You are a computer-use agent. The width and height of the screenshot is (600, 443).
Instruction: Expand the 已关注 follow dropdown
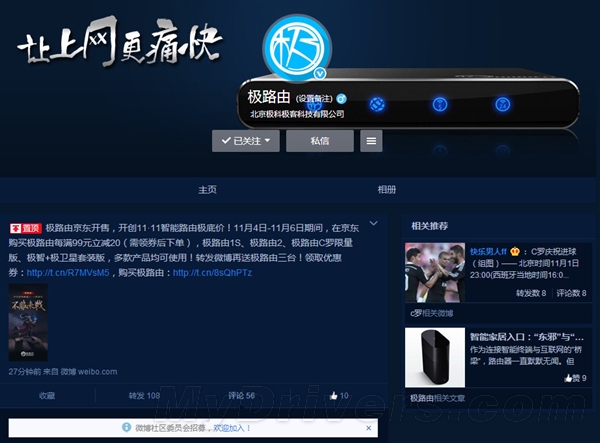(x=246, y=141)
